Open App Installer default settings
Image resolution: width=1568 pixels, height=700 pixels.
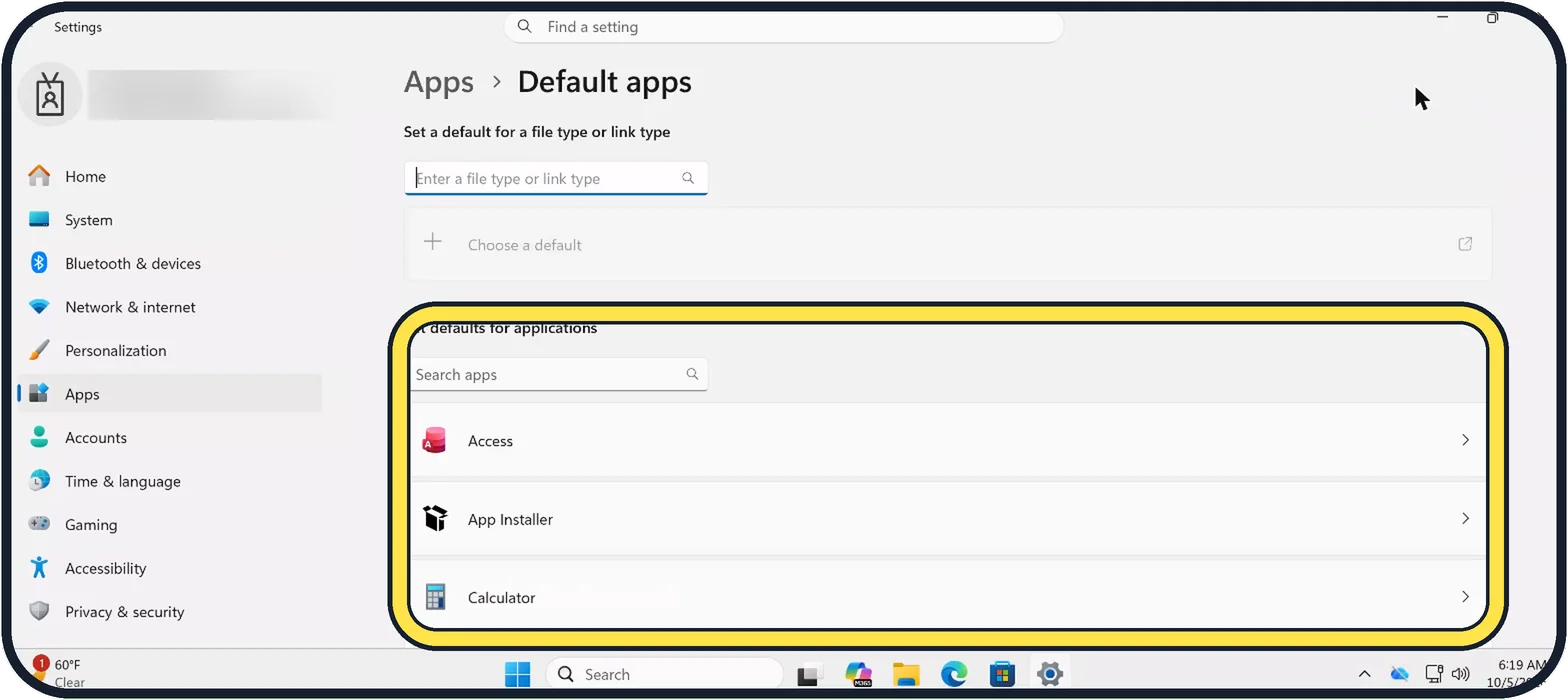click(x=948, y=518)
